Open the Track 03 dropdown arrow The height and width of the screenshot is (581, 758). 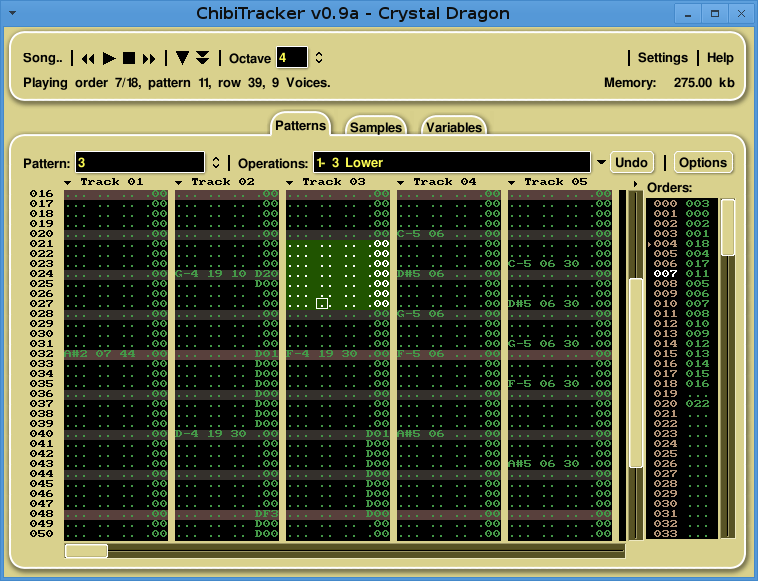290,183
